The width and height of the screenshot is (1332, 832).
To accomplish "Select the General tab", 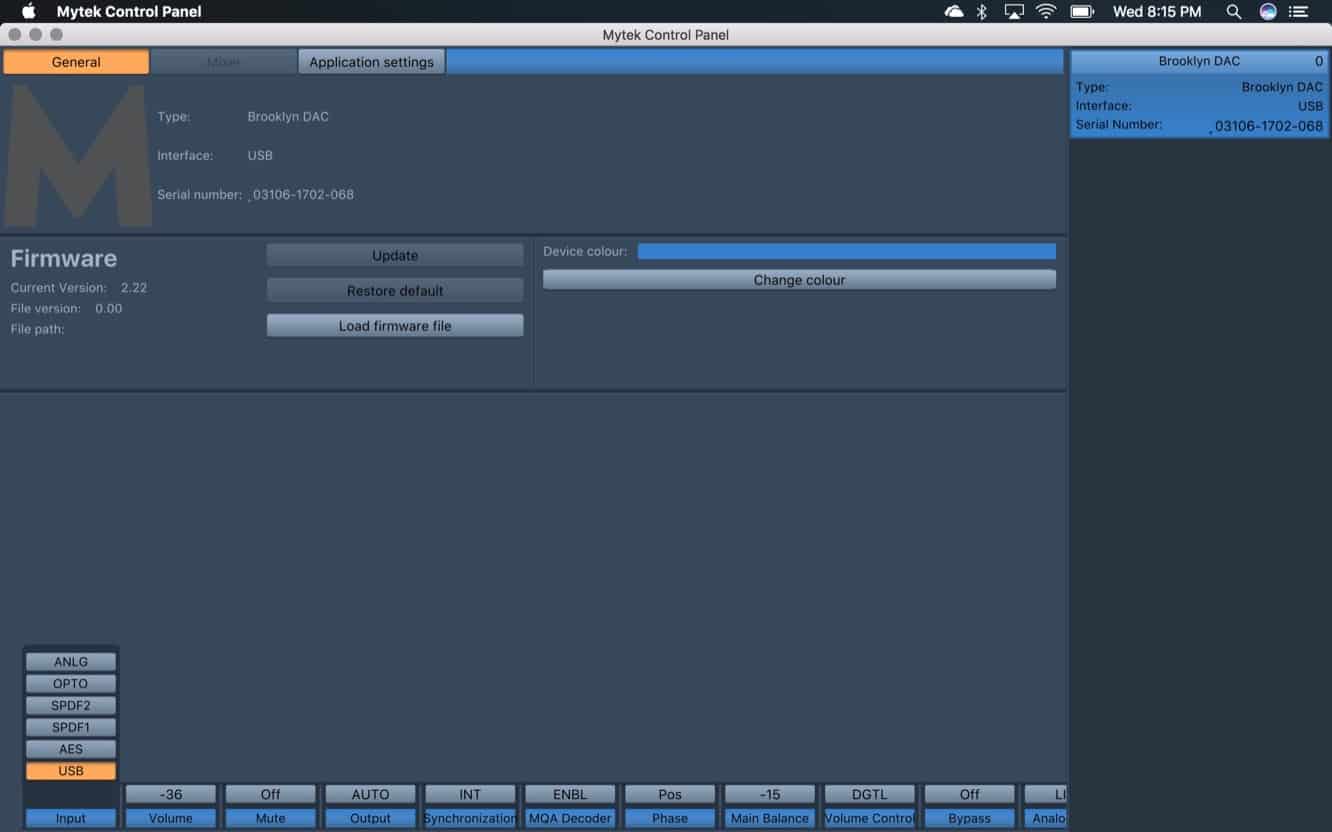I will coord(76,62).
